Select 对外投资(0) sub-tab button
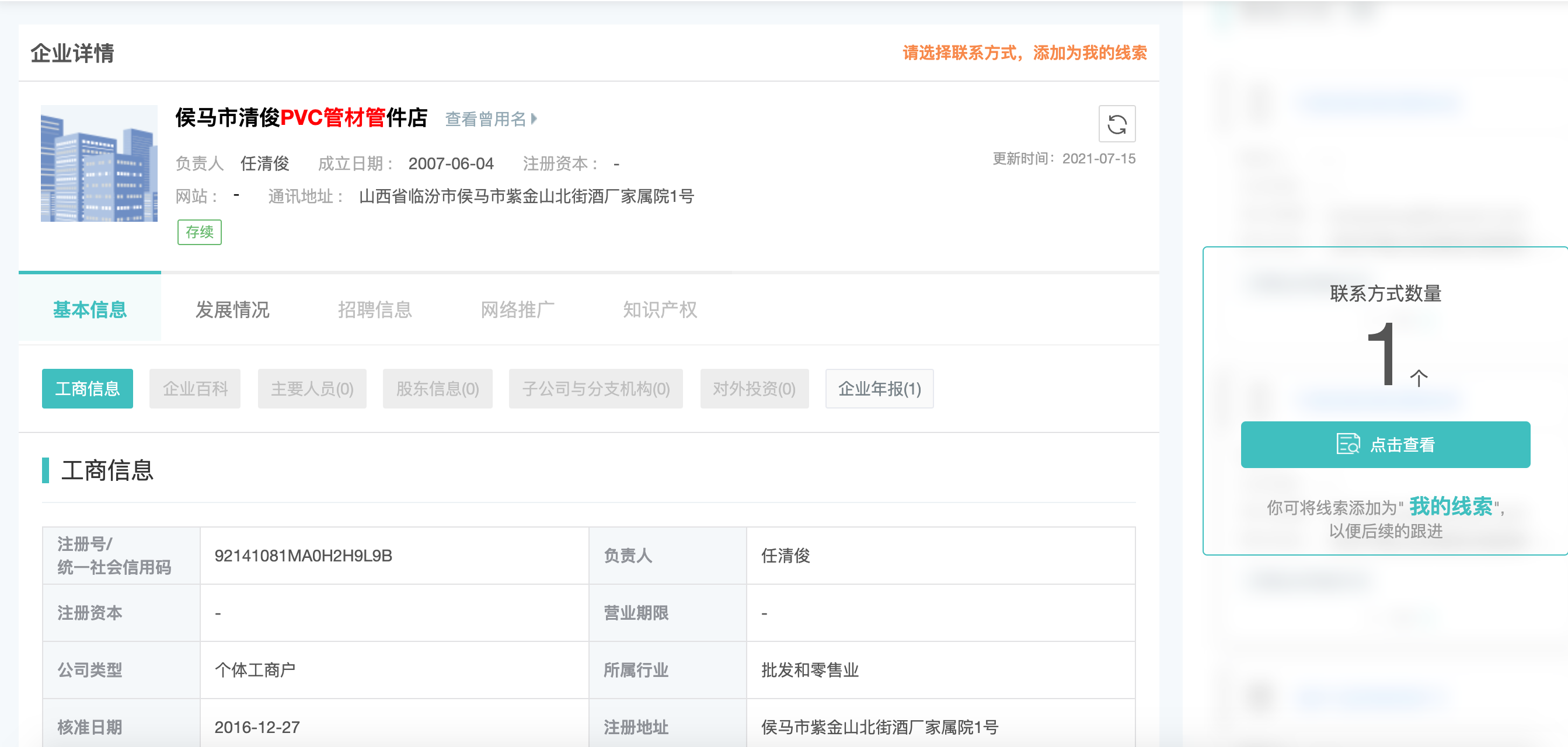 754,389
